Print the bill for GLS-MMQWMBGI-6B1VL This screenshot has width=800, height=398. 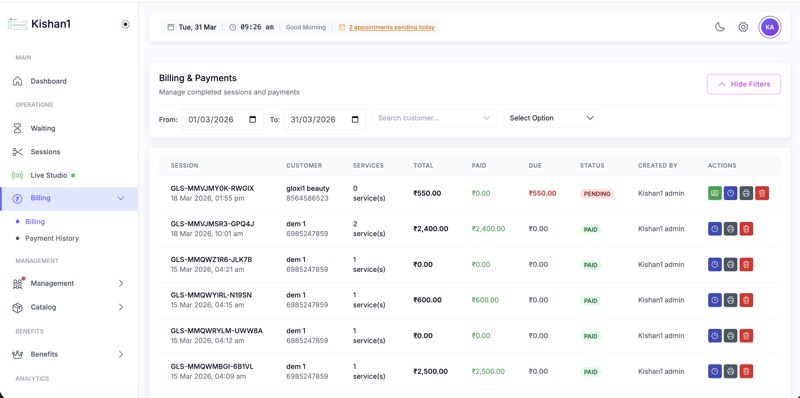(x=731, y=371)
